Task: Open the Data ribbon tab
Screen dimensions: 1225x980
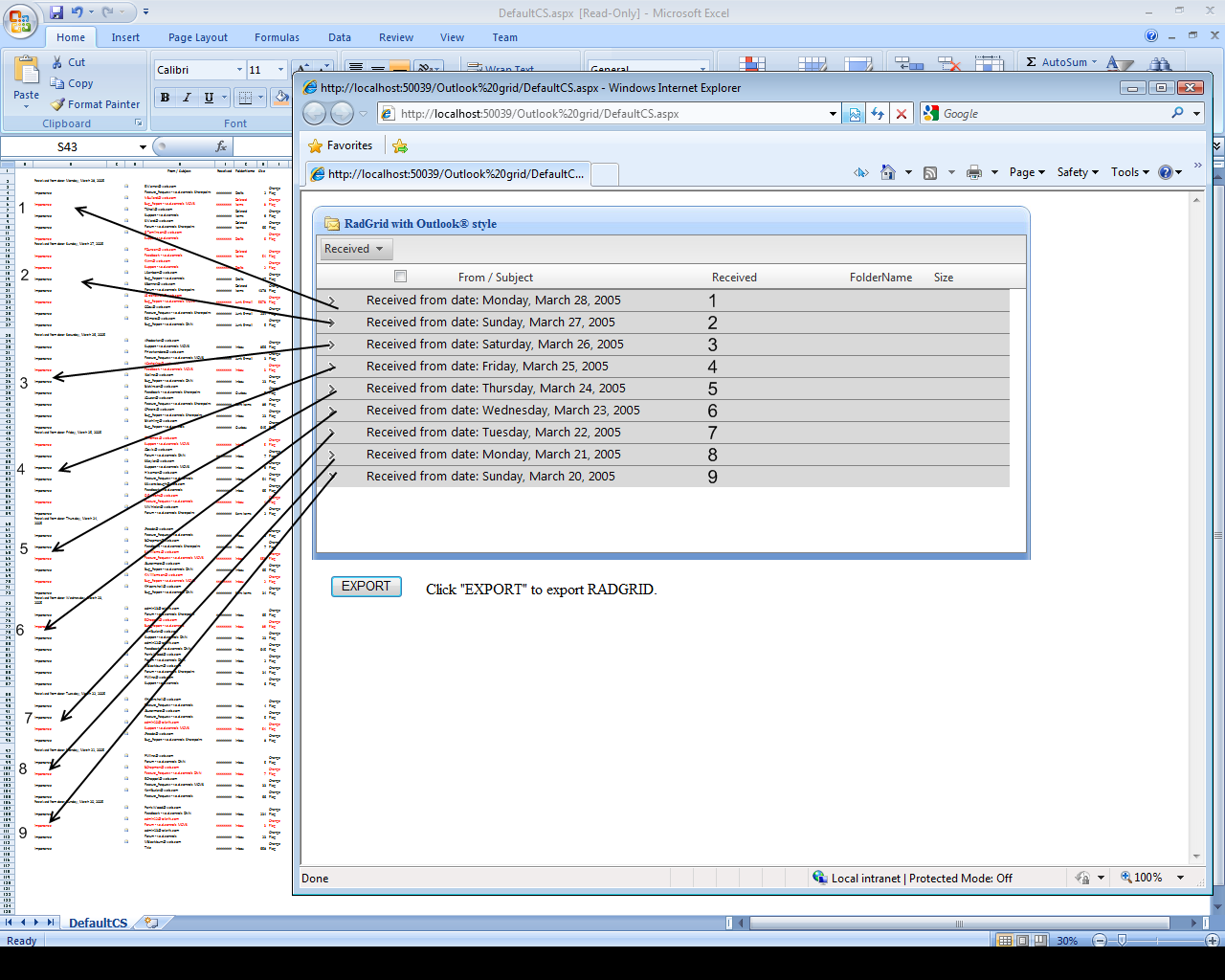Action: tap(340, 37)
